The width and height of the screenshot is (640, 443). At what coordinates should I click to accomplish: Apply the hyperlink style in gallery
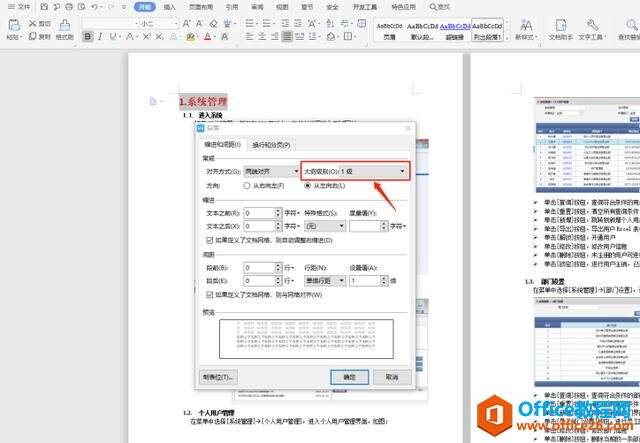tap(455, 30)
